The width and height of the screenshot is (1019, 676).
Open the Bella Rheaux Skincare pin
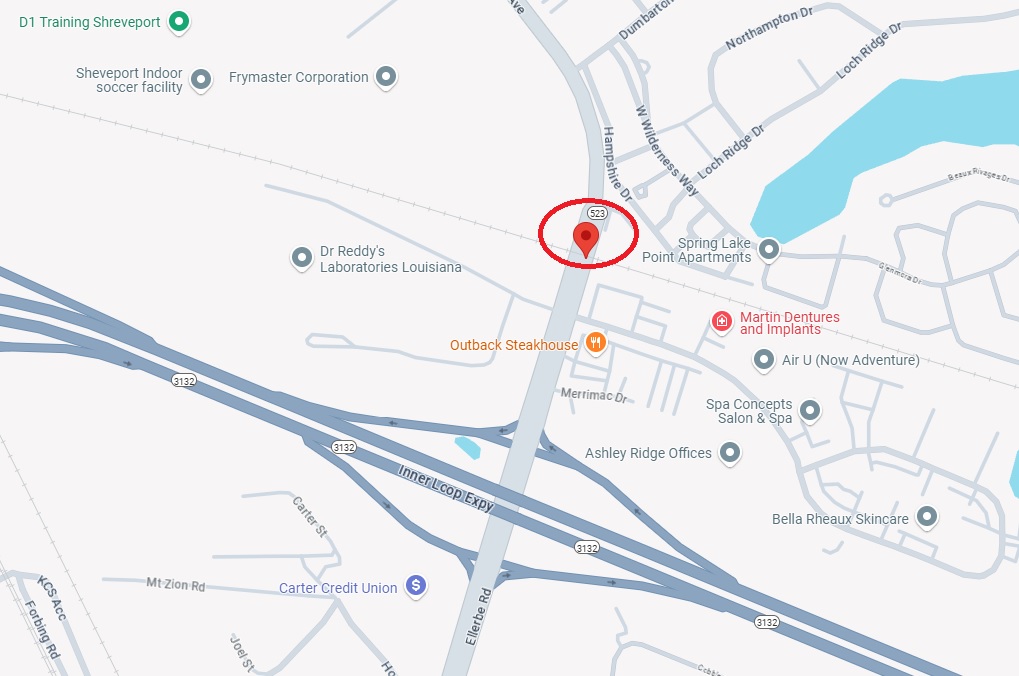[927, 517]
